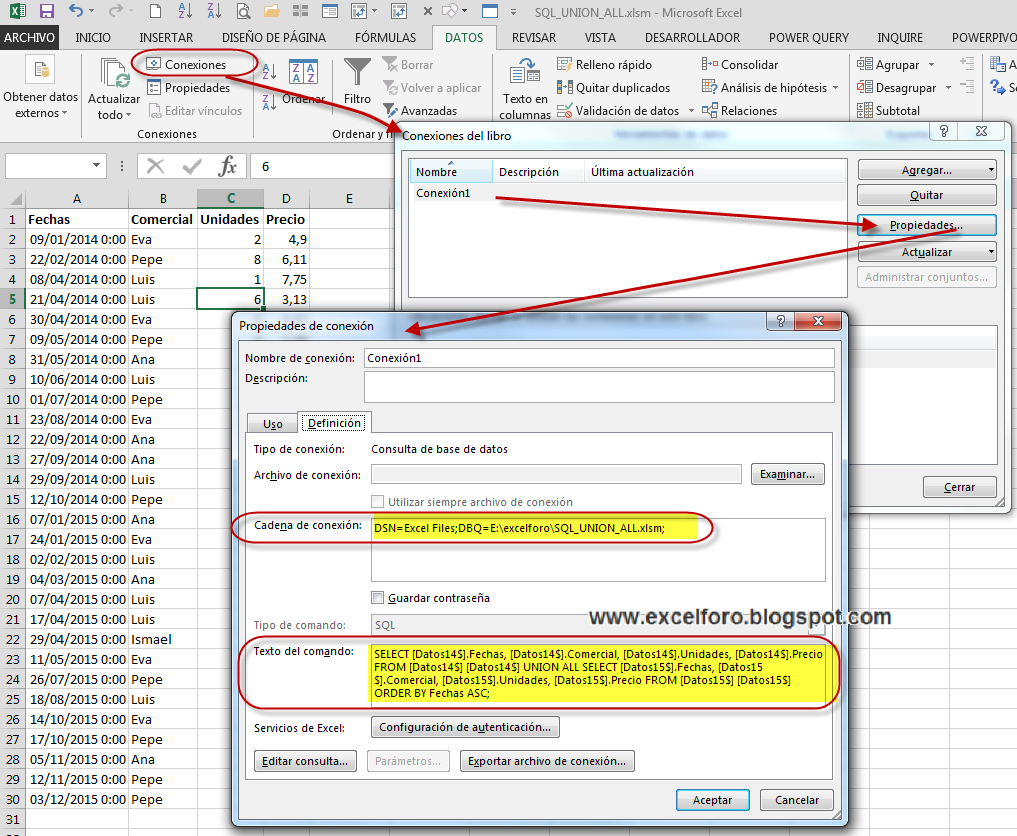Click the Nombre de conexión text field
The image size is (1017, 836).
[x=599, y=358]
